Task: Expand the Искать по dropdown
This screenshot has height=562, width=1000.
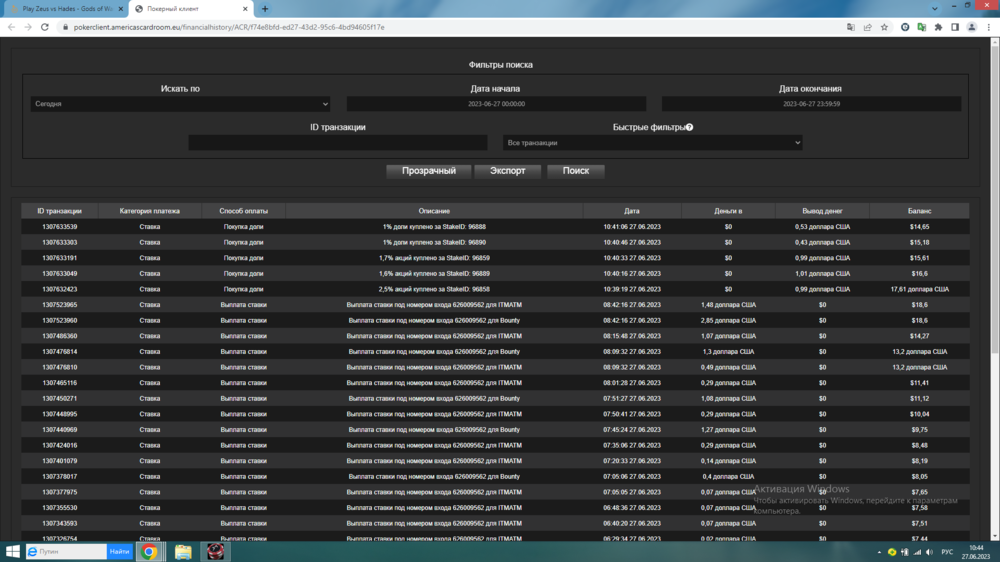Action: click(x=180, y=104)
